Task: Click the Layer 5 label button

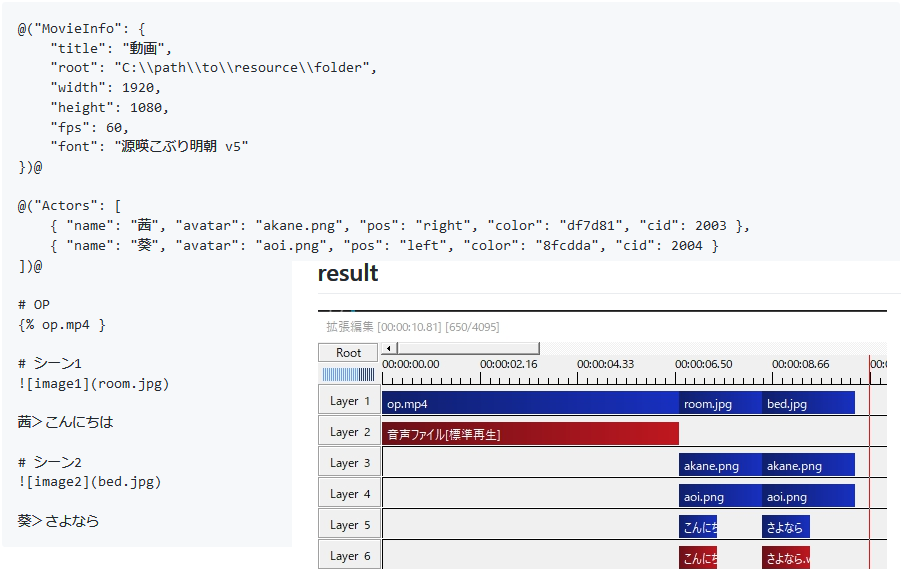Action: pyautogui.click(x=349, y=525)
